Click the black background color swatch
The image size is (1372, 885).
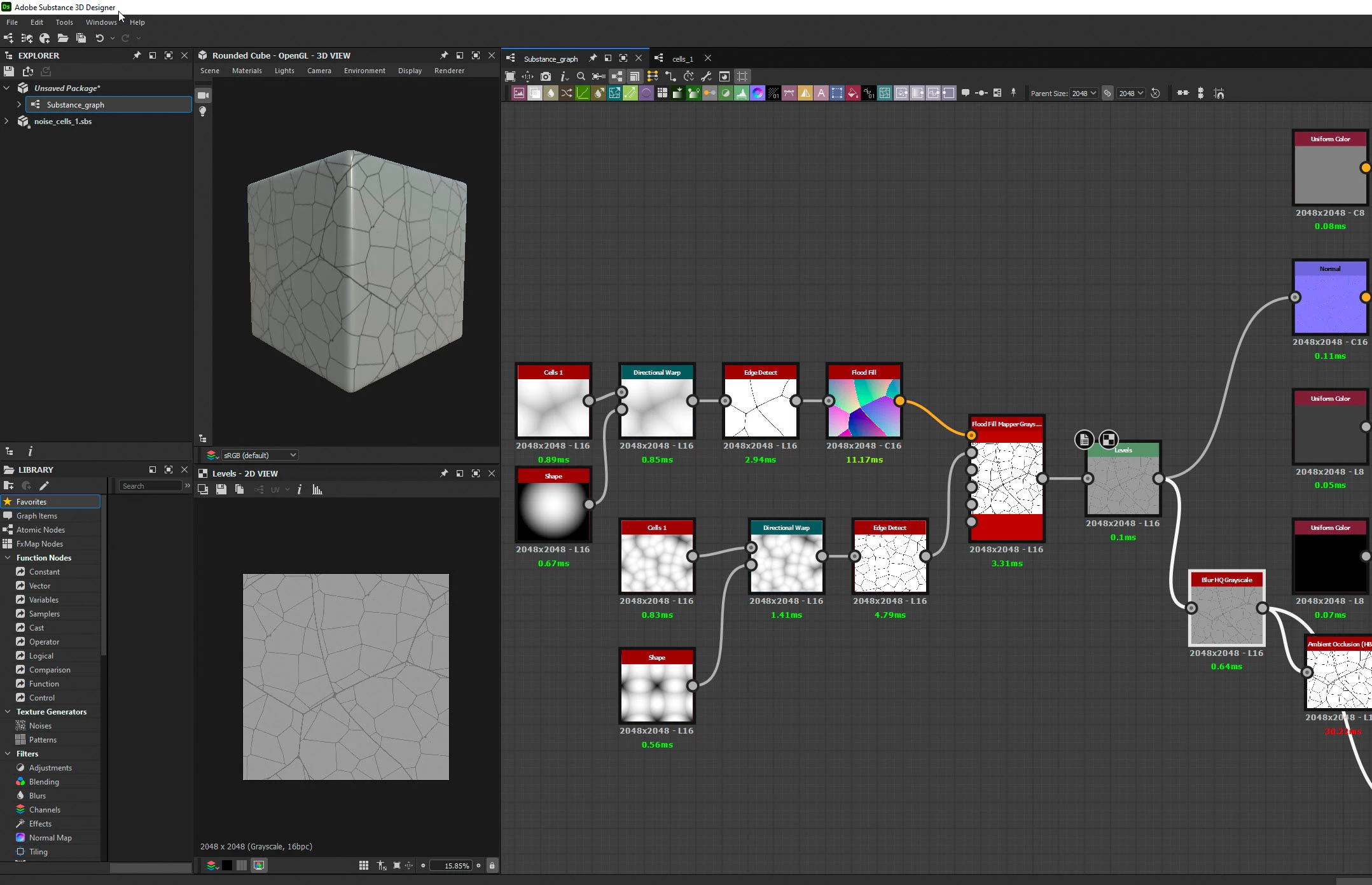click(227, 865)
